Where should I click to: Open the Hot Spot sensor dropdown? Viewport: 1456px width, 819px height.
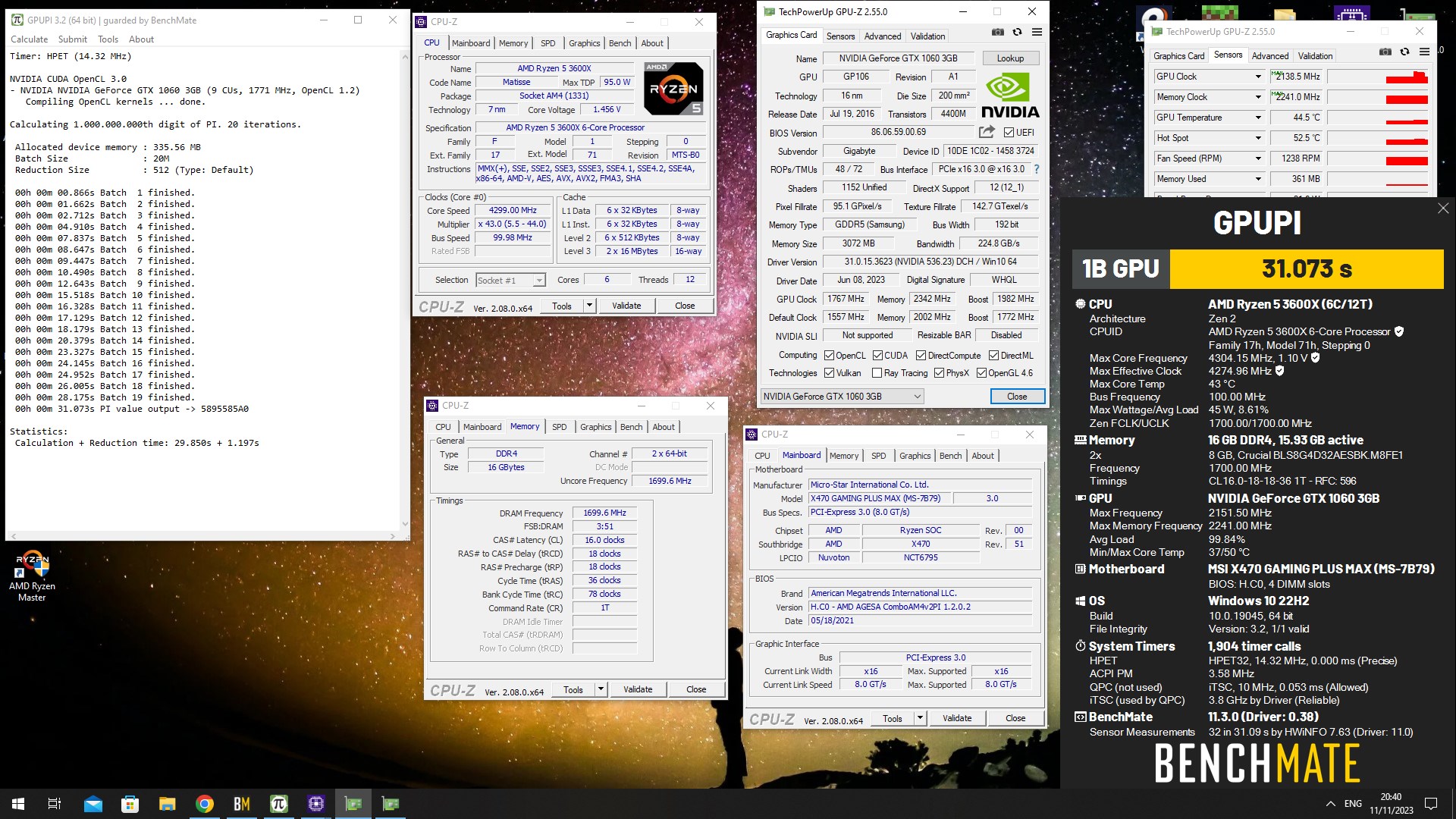(x=1258, y=138)
